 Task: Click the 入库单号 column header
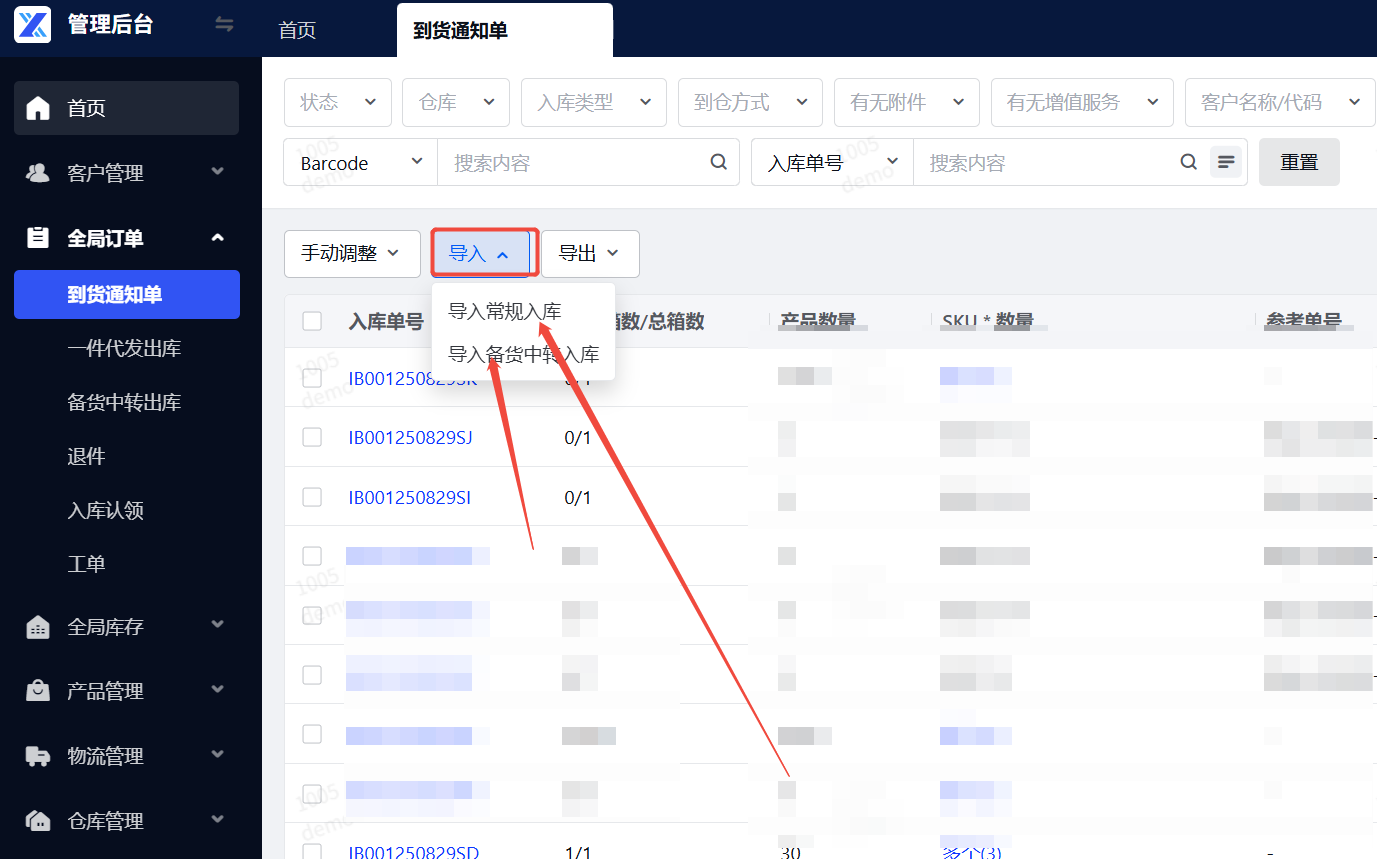pos(386,321)
